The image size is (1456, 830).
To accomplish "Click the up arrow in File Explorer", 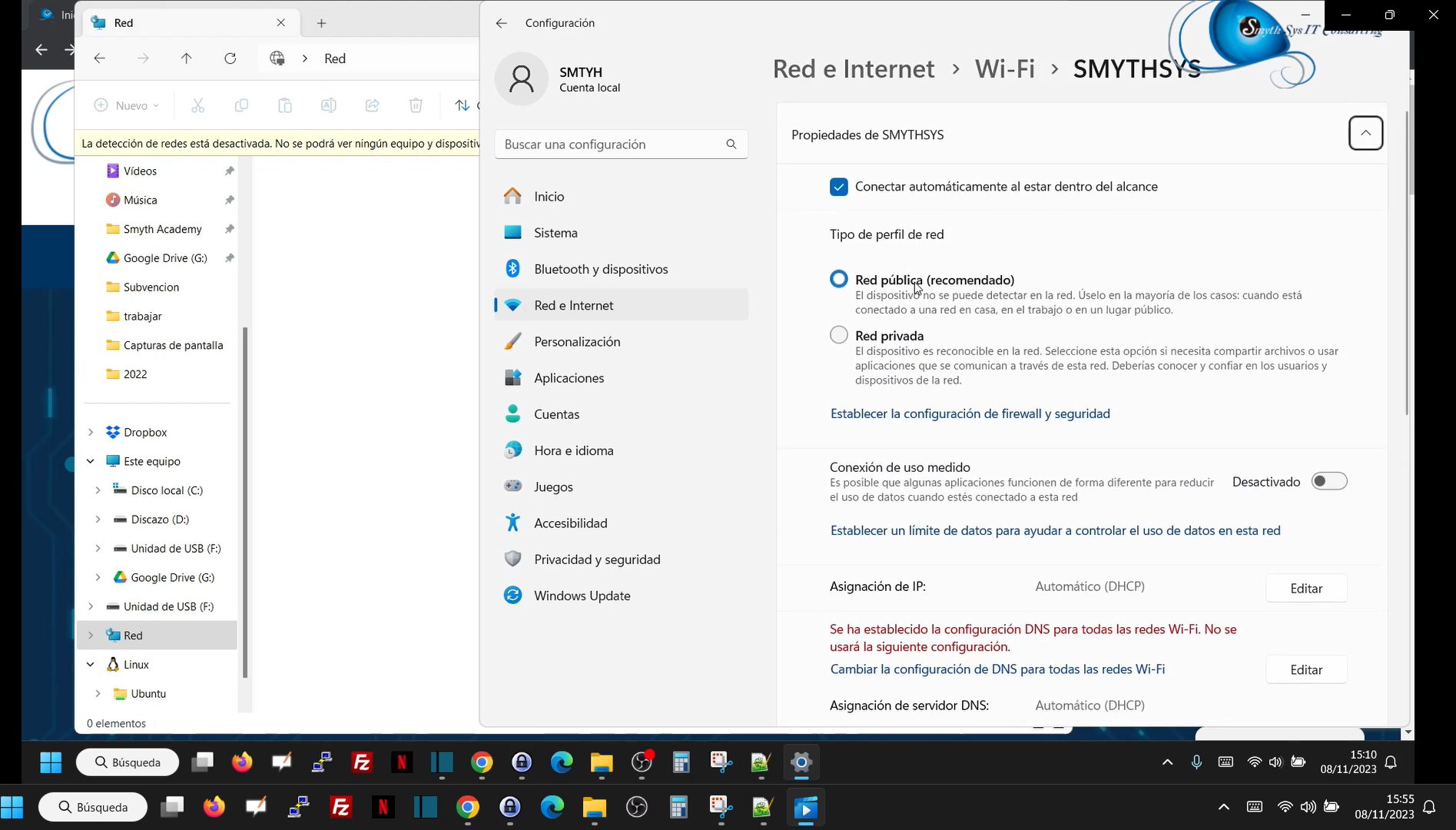I will (186, 58).
